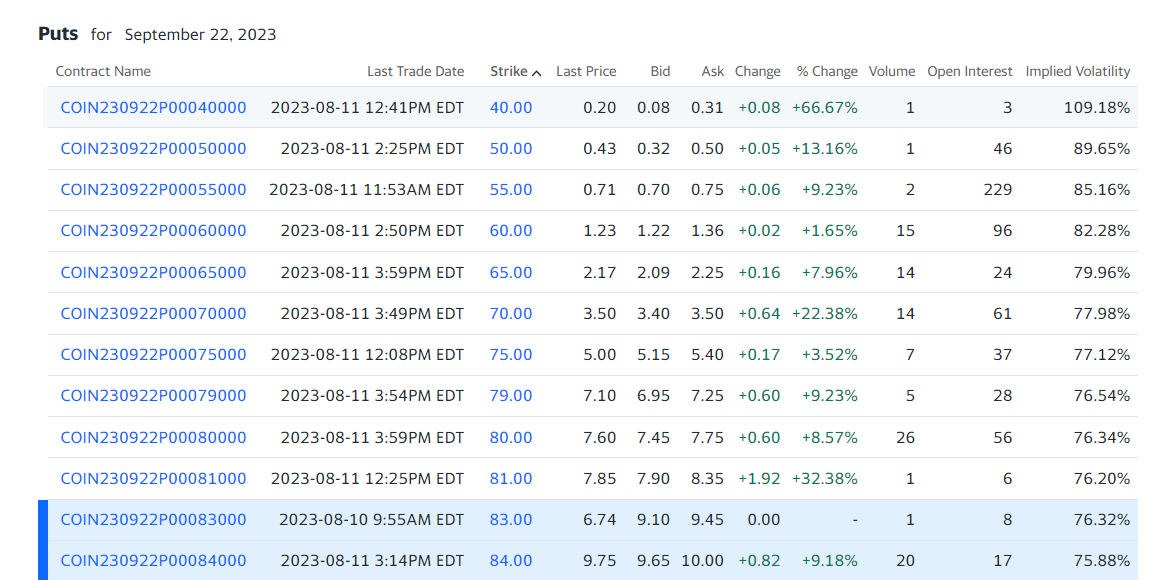Viewport: 1158px width, 580px height.
Task: Open contract COIN230922P00040000 link
Action: pos(153,107)
